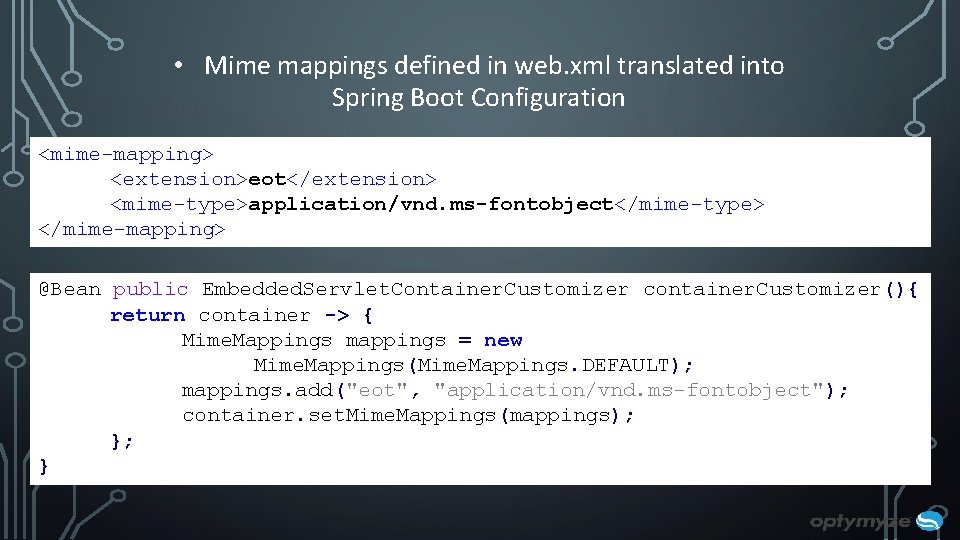Click the optymyze logo icon
The width and height of the screenshot is (960, 540).
point(929,520)
